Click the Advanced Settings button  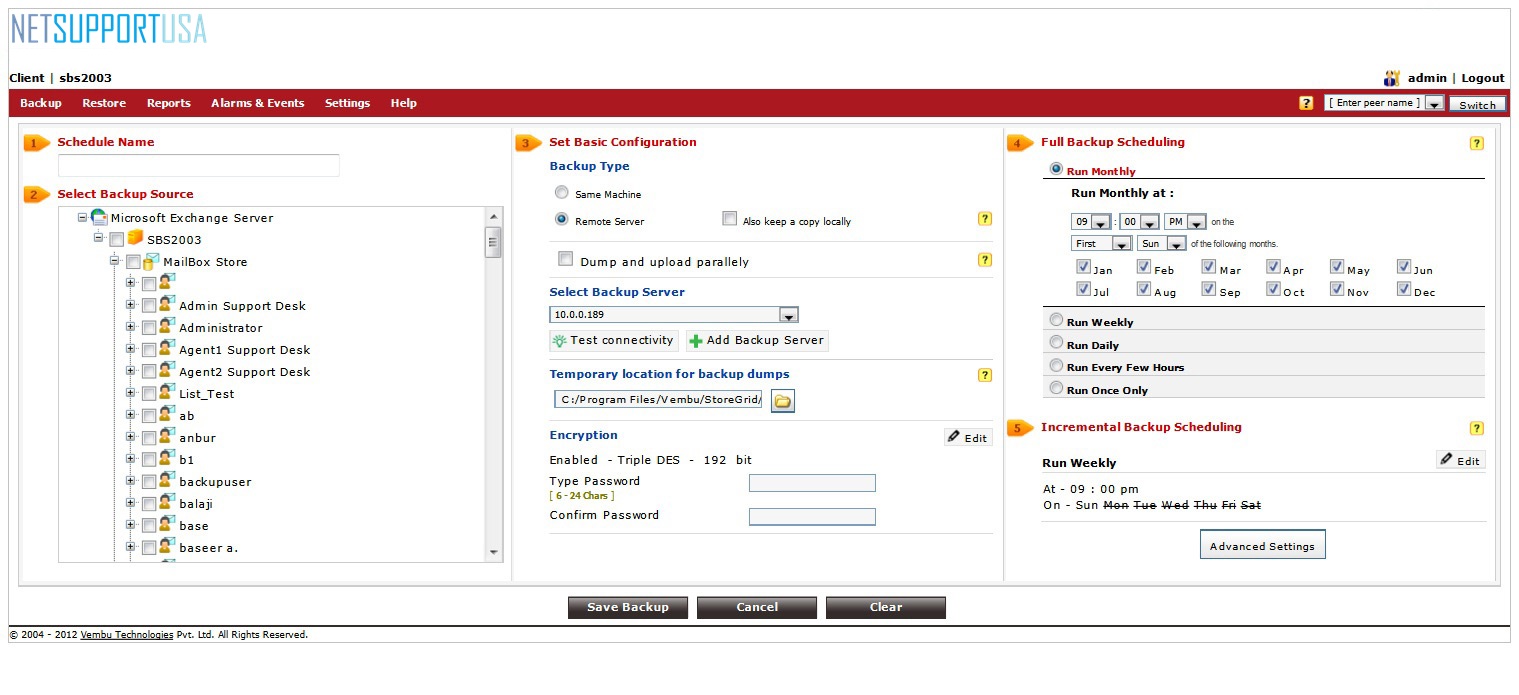1262,546
